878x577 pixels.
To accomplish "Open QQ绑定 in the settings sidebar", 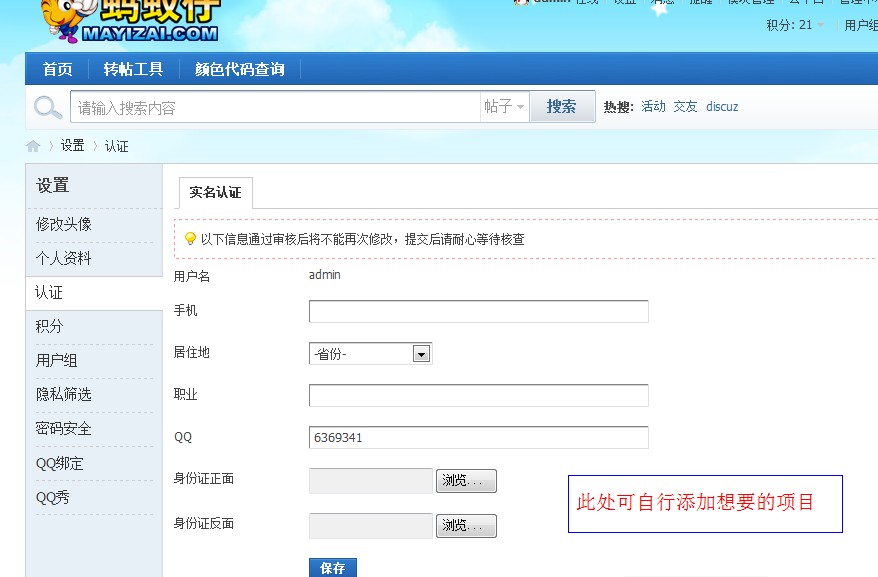I will click(x=59, y=463).
